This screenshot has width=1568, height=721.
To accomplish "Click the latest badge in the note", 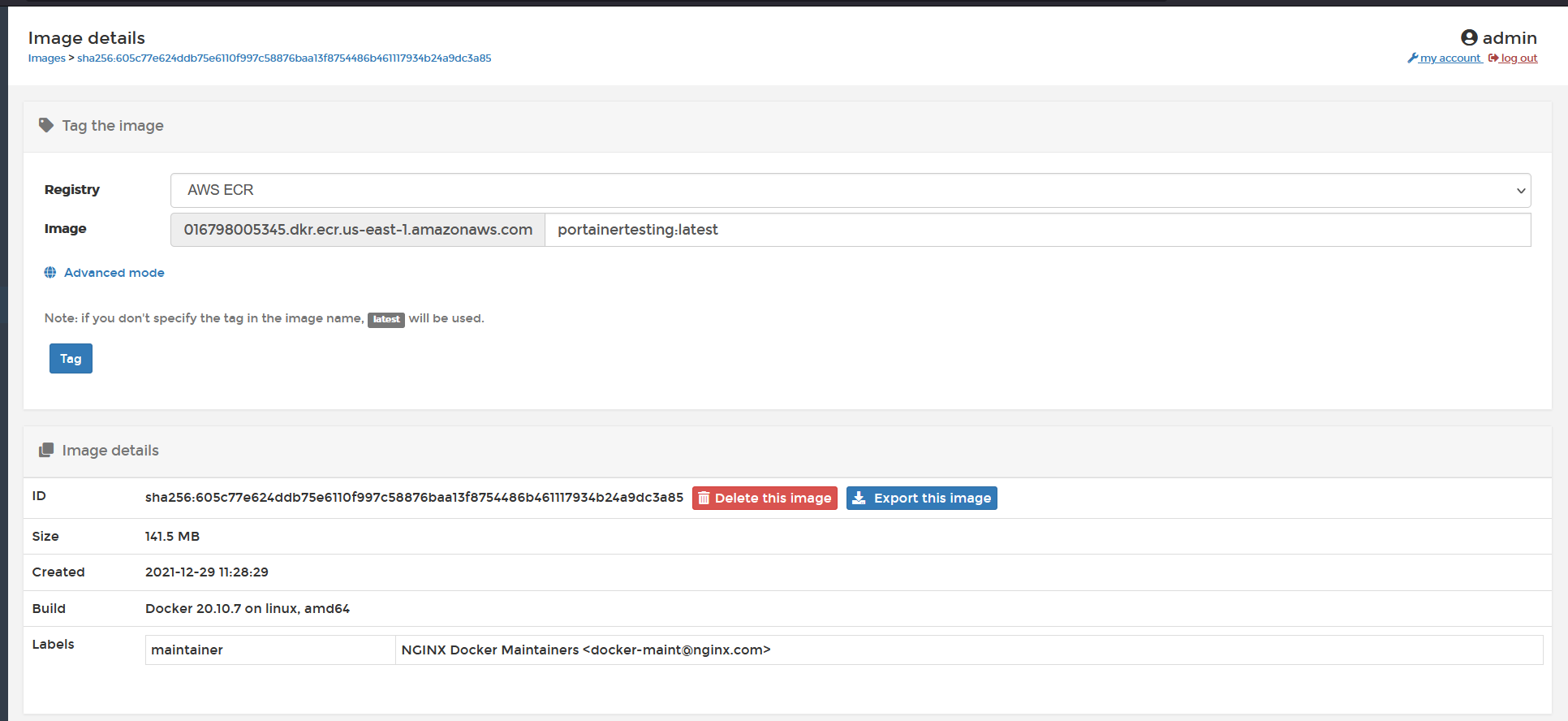I will coord(386,320).
